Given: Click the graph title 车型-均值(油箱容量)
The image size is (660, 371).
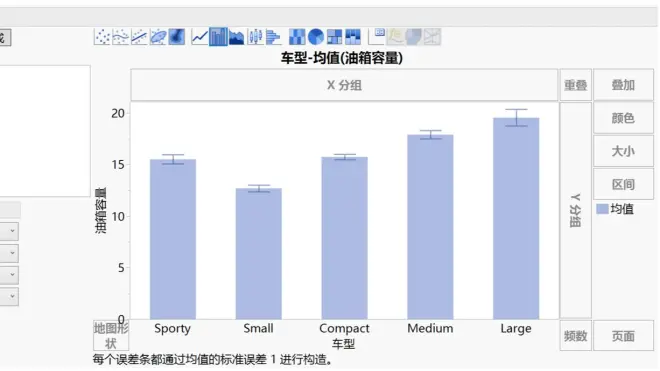Looking at the screenshot, I should [x=341, y=58].
